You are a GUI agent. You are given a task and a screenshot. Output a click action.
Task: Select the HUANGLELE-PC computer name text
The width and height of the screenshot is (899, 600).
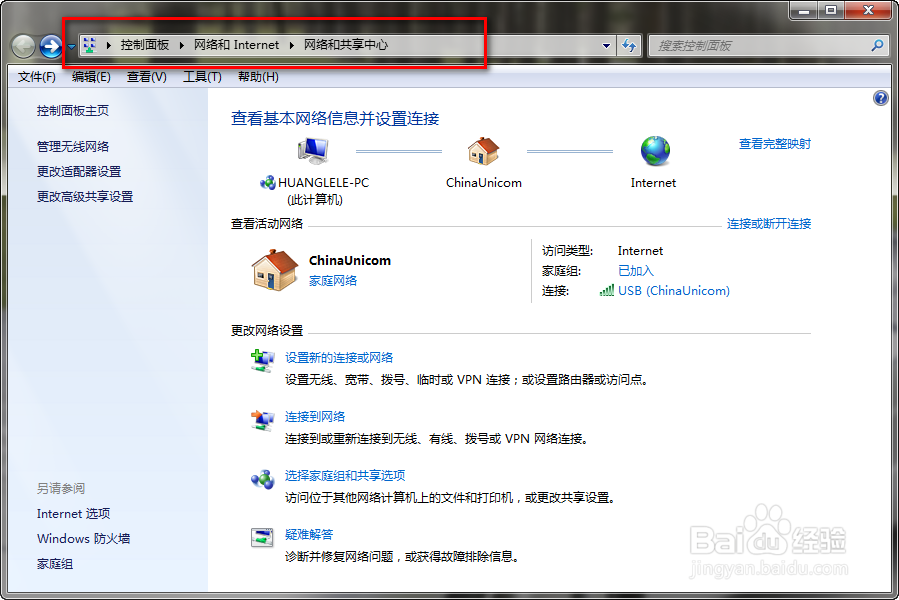pos(323,183)
